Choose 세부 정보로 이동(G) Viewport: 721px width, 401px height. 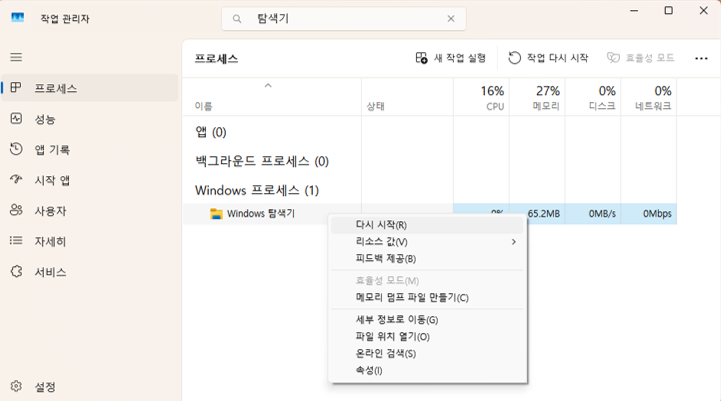(x=427, y=320)
